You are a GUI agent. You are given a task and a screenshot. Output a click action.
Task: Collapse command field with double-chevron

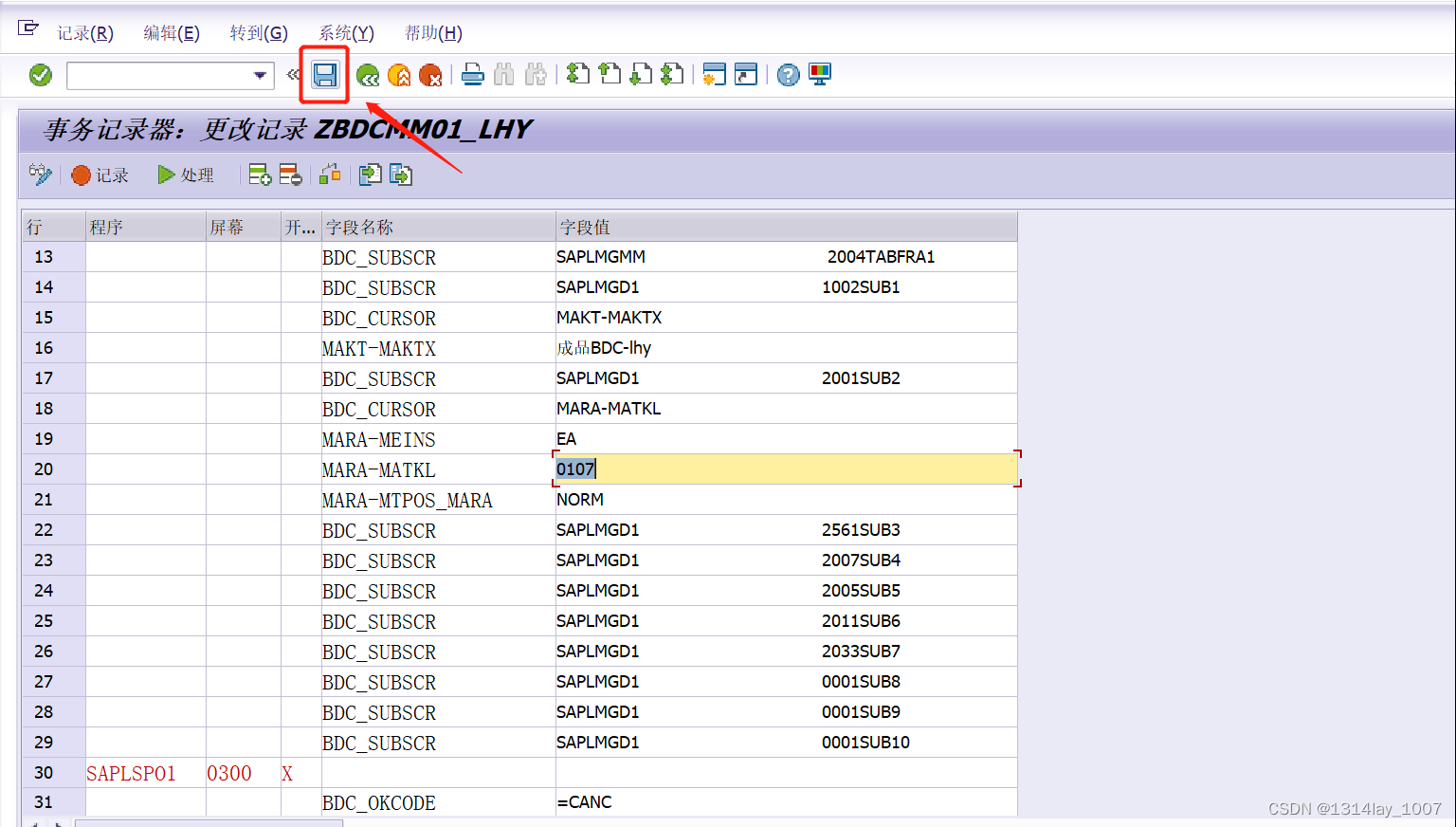click(293, 74)
